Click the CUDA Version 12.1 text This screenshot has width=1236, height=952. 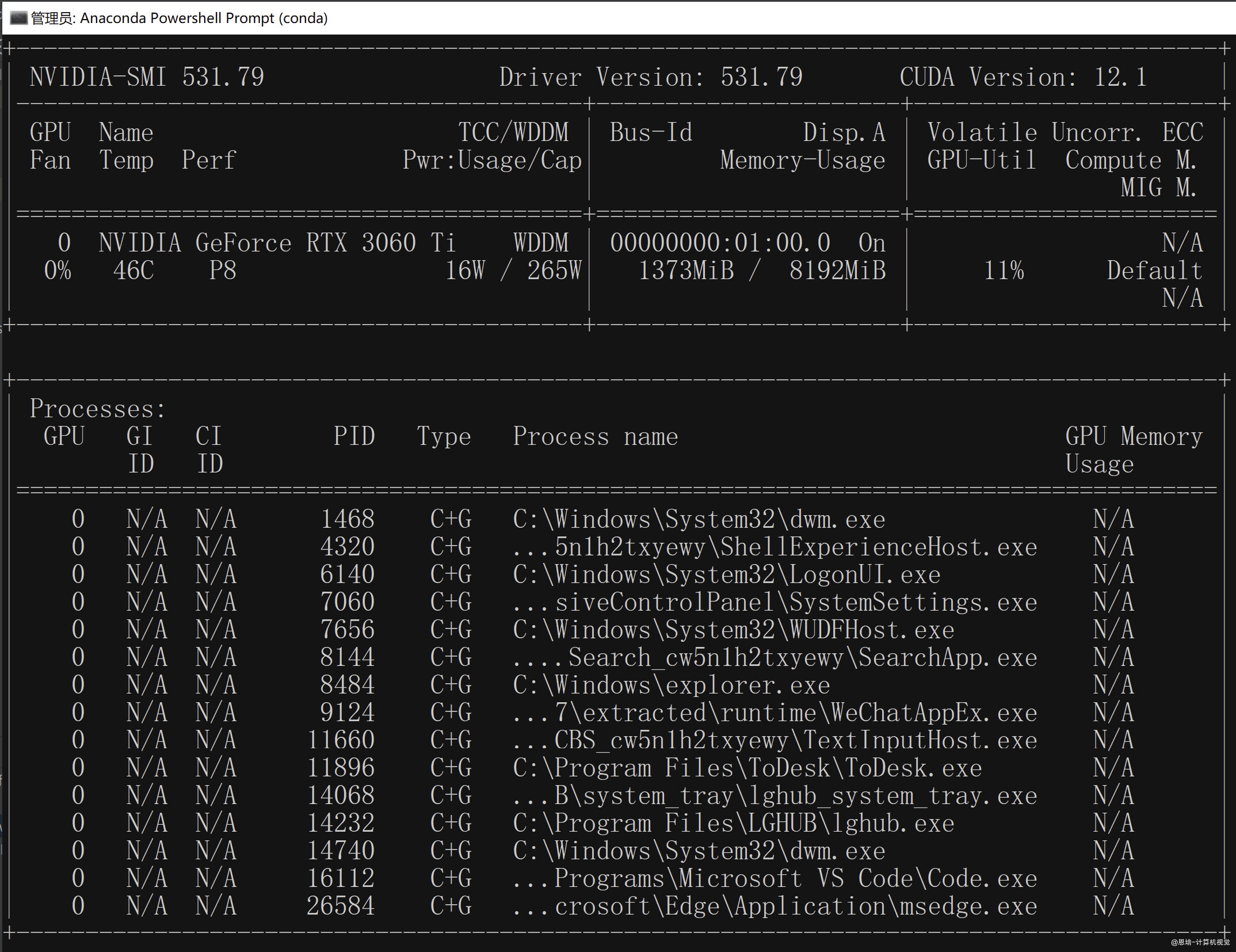click(x=1023, y=77)
